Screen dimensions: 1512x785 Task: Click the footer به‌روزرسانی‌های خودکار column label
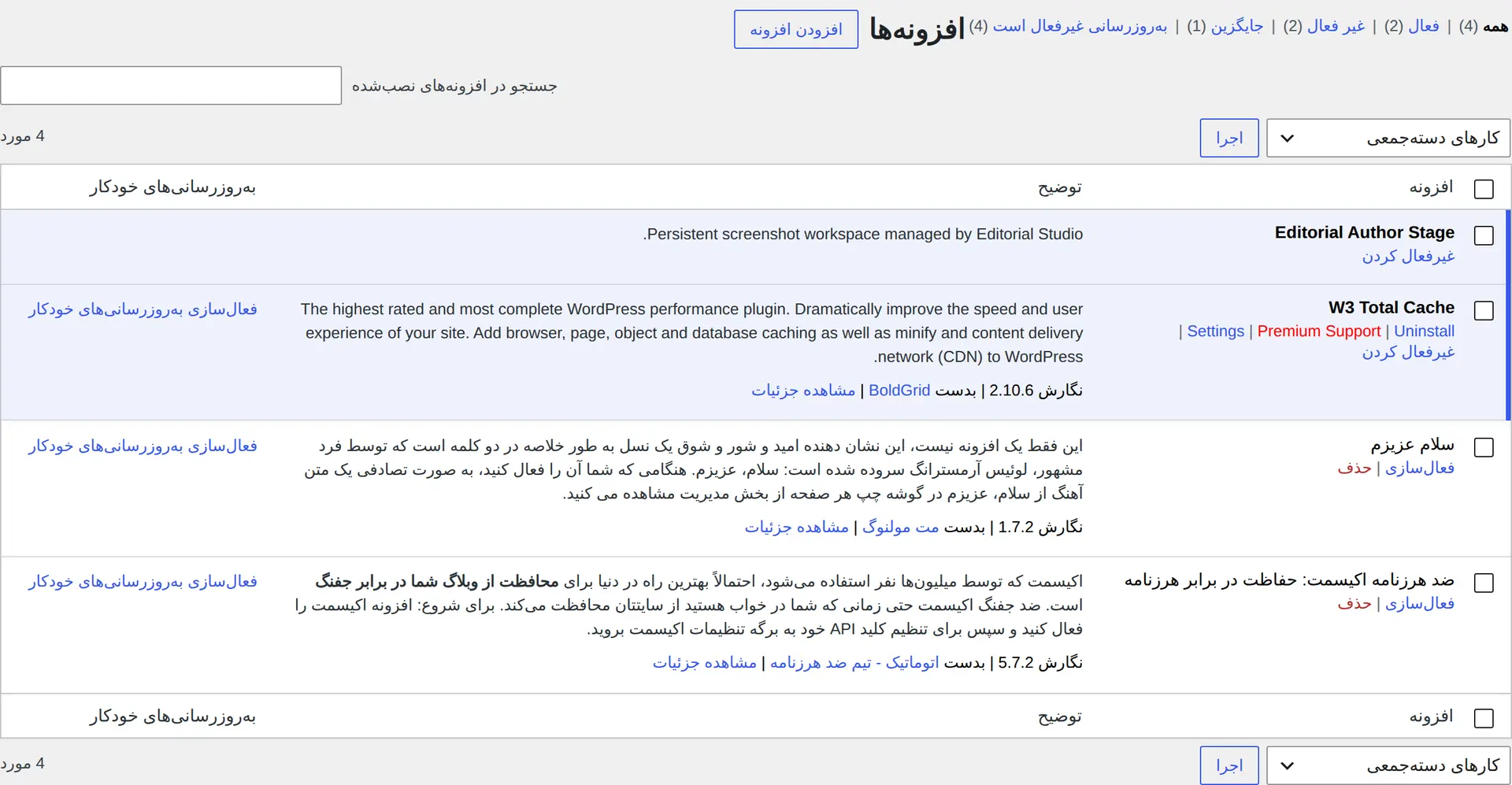coord(172,716)
